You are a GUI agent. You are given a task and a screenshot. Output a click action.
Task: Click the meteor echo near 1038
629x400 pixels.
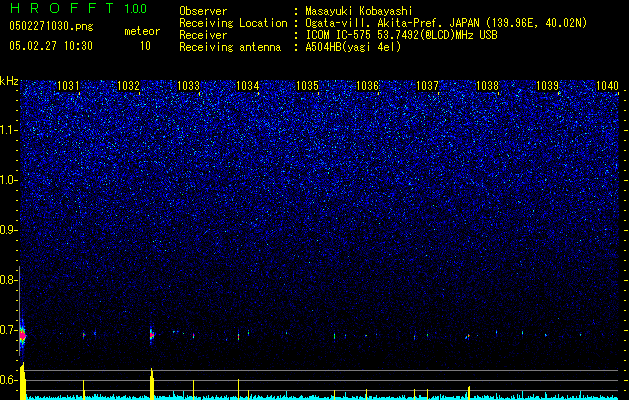pyautogui.click(x=468, y=336)
